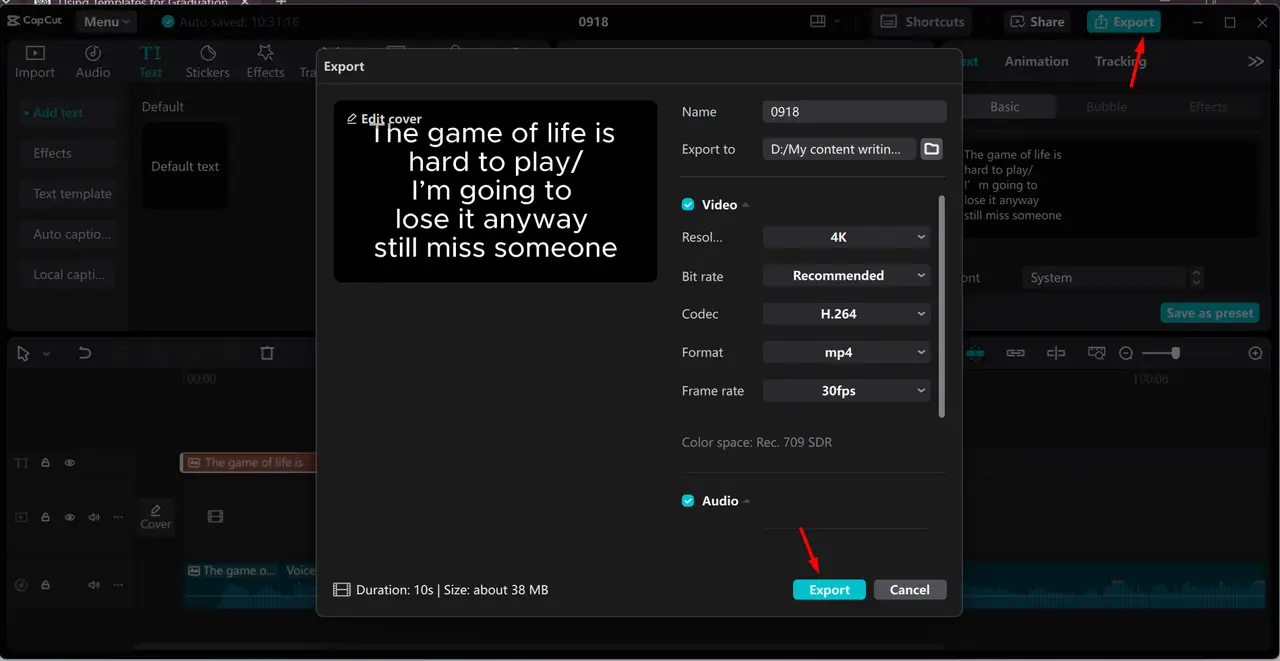
Task: Open the Shortcuts panel
Action: [x=923, y=22]
